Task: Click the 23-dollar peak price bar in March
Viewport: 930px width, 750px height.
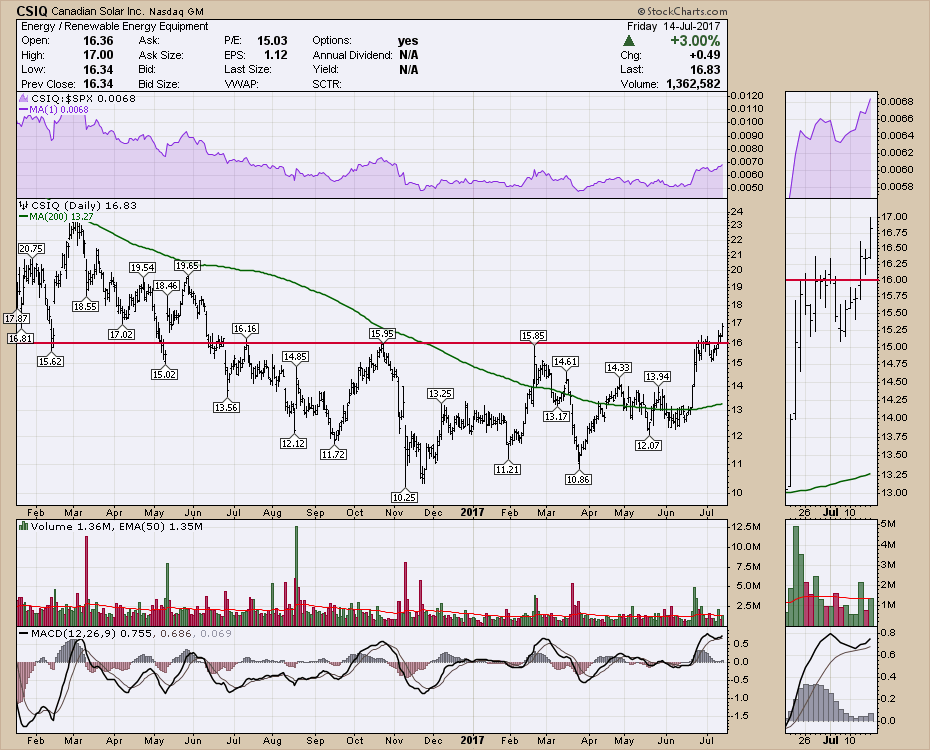Action: coord(75,232)
